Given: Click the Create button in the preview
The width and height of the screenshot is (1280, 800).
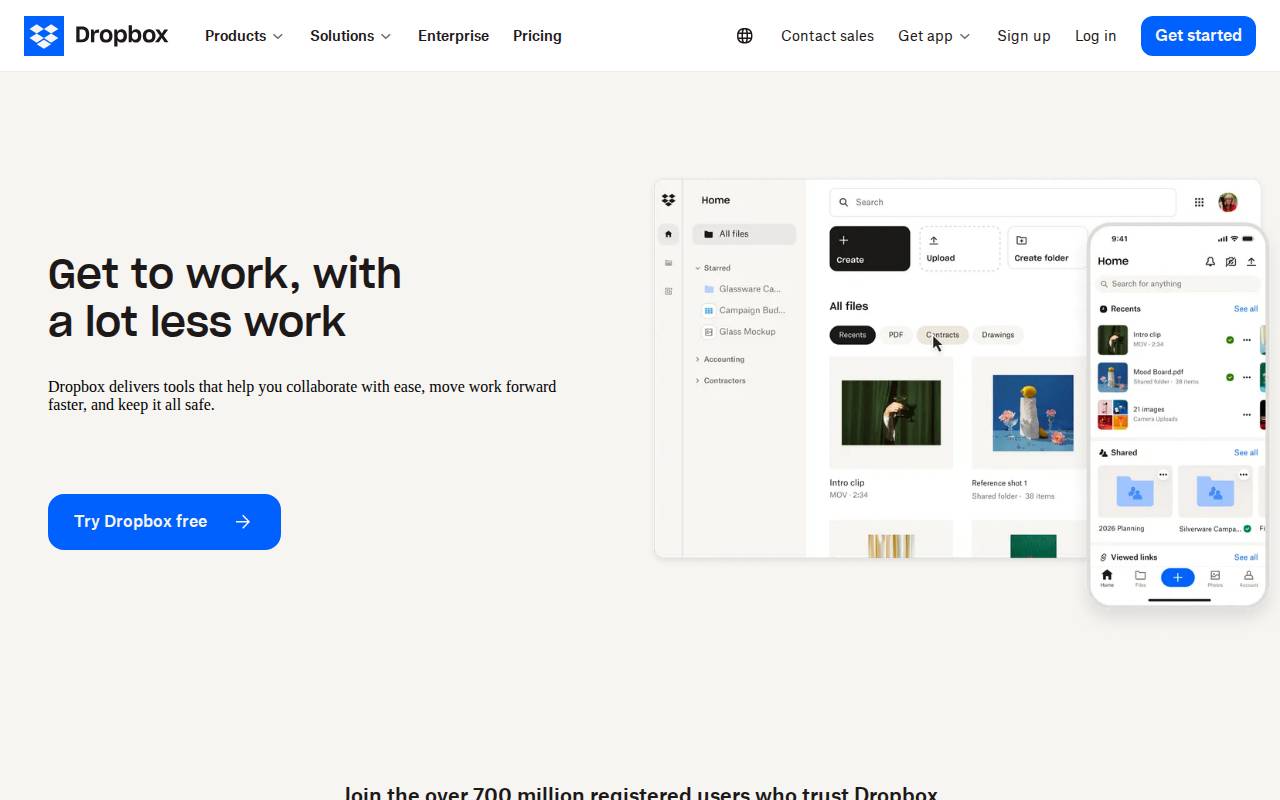Looking at the screenshot, I should point(870,248).
